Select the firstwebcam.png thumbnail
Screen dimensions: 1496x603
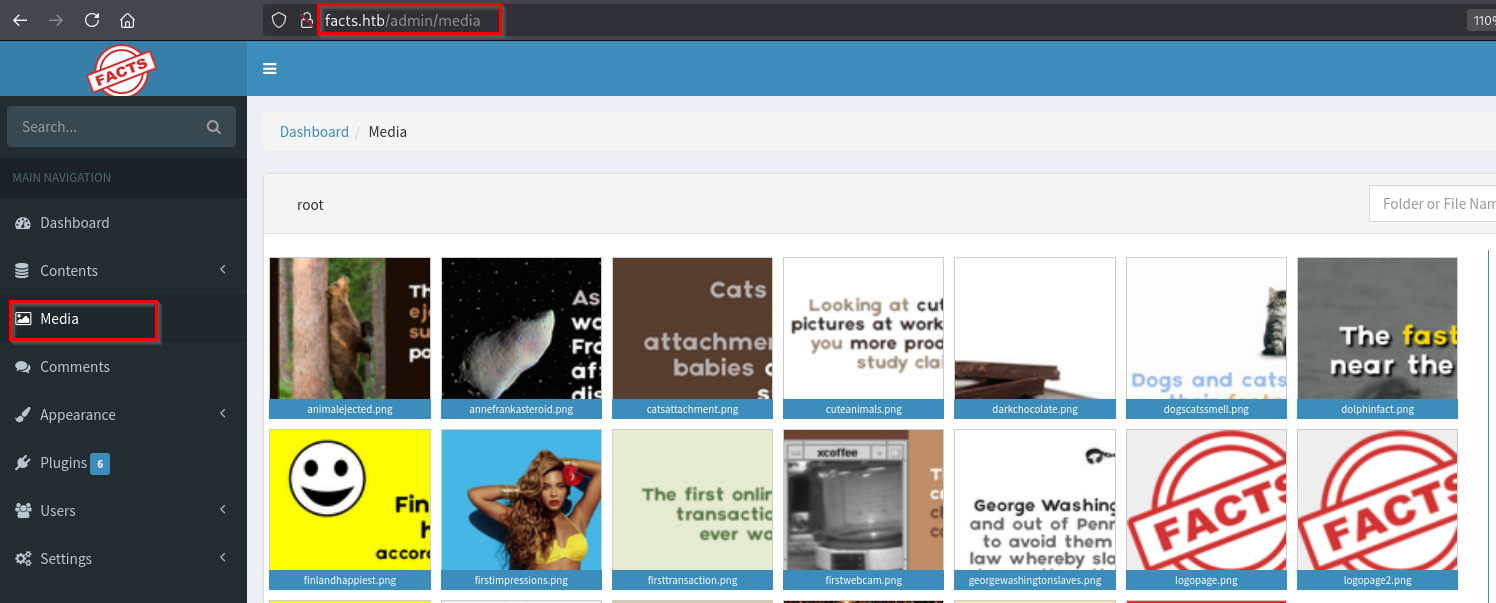(x=863, y=509)
